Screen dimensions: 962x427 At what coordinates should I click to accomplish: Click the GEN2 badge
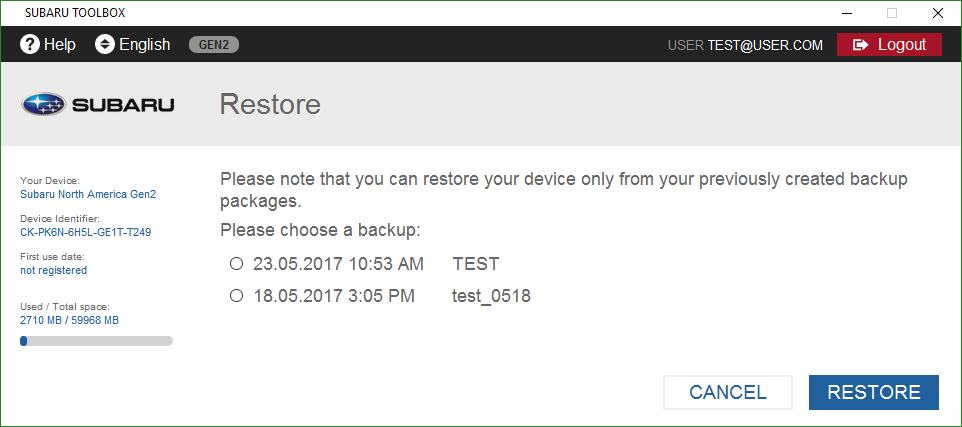[x=214, y=45]
